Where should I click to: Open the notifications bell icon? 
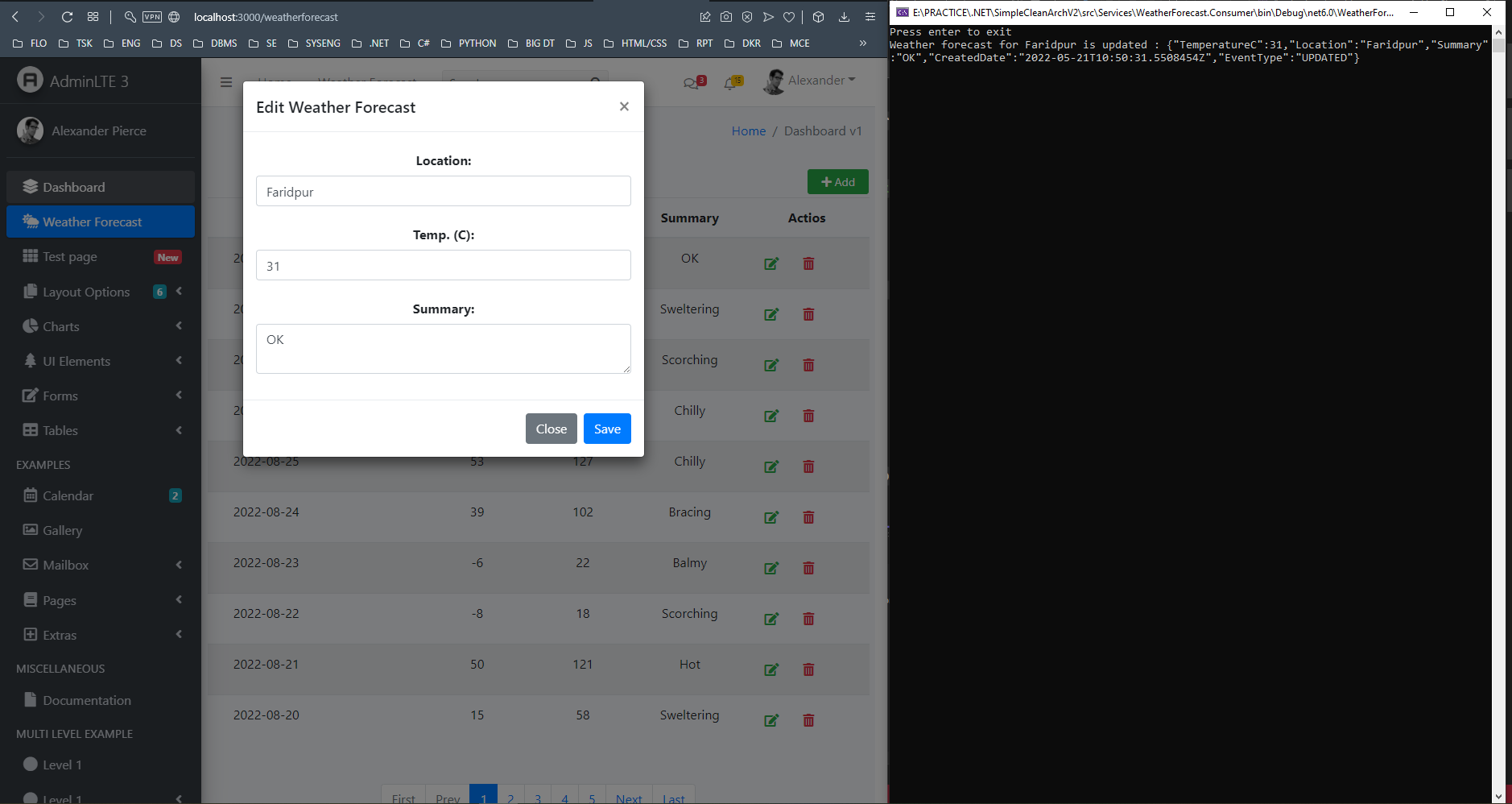click(731, 82)
